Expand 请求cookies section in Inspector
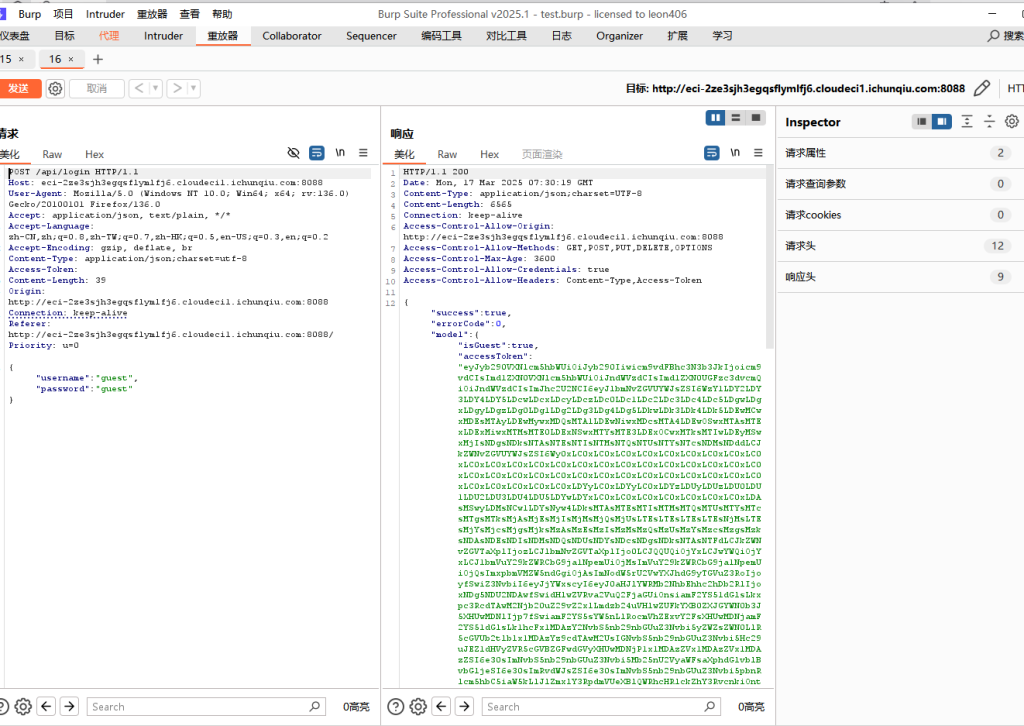Viewport: 1024px width, 726px height. tap(901, 215)
